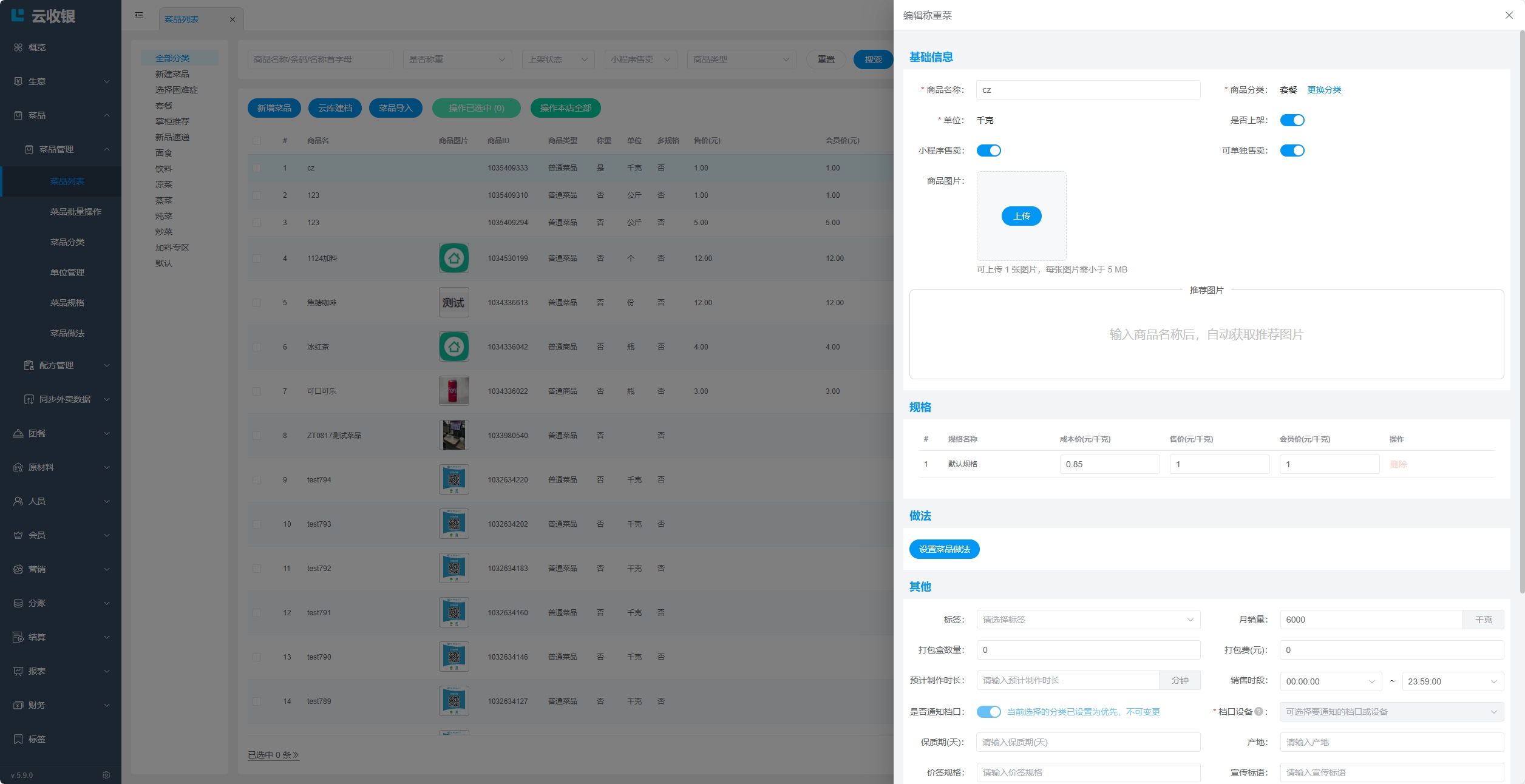Open 菜品批量操作 menu item
The width and height of the screenshot is (1525, 784).
click(x=76, y=212)
